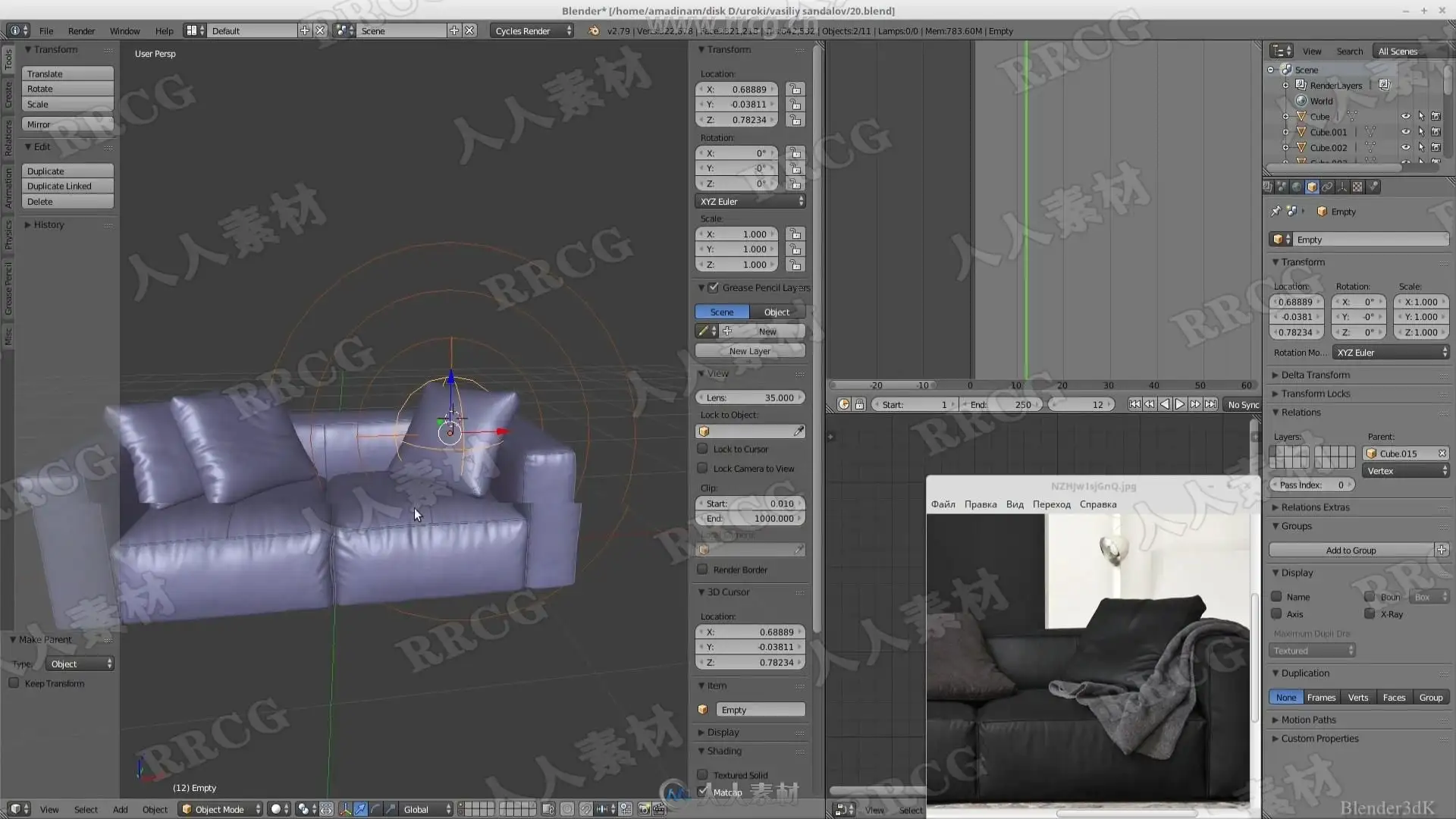Switch Grease Pencil to Object tab
Screen dimensions: 1456x819
pyautogui.click(x=777, y=312)
